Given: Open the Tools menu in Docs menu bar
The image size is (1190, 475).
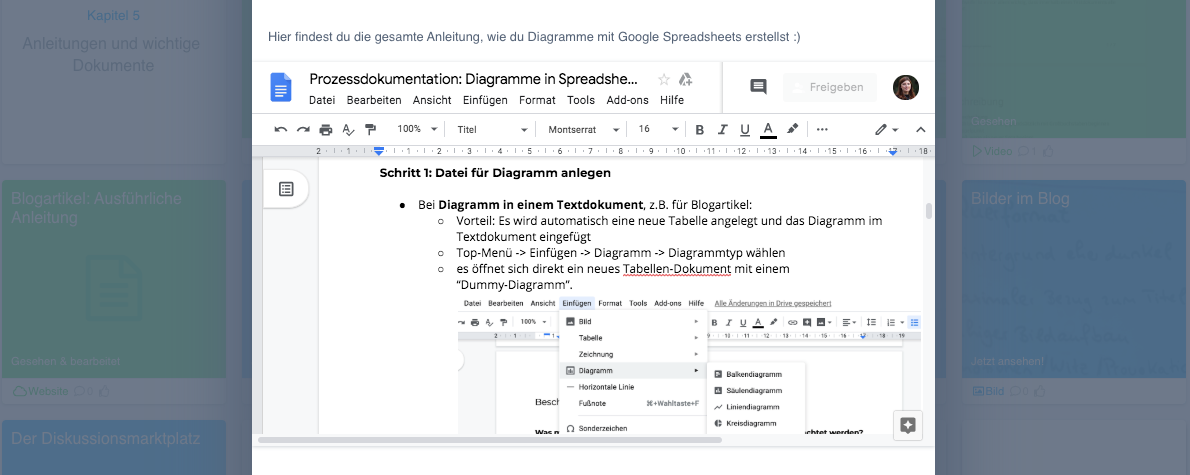Looking at the screenshot, I should 581,100.
